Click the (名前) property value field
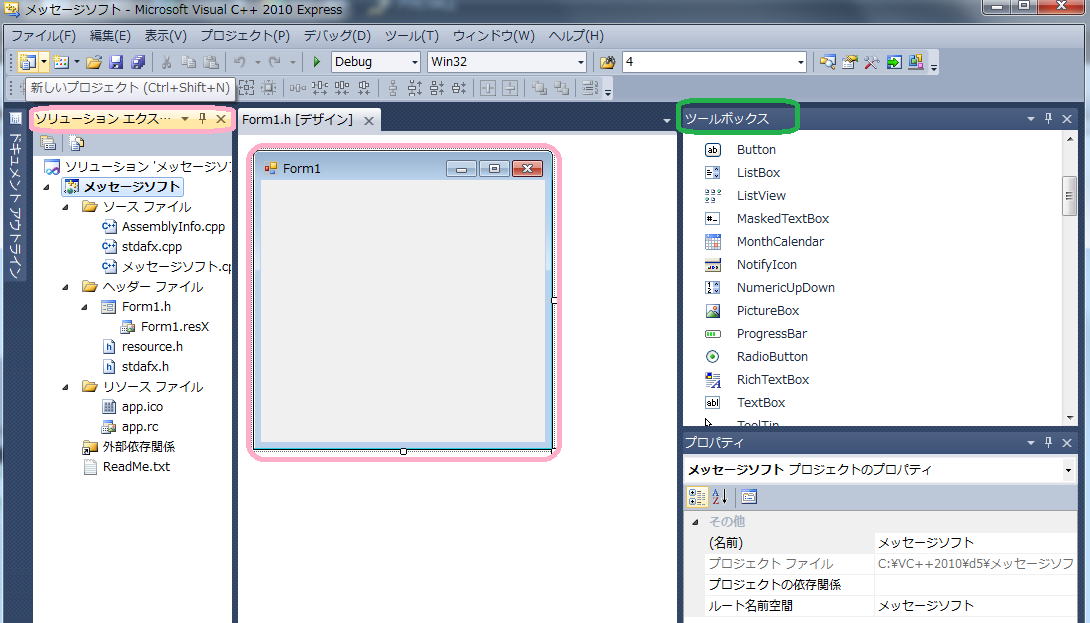1090x623 pixels. 974,543
